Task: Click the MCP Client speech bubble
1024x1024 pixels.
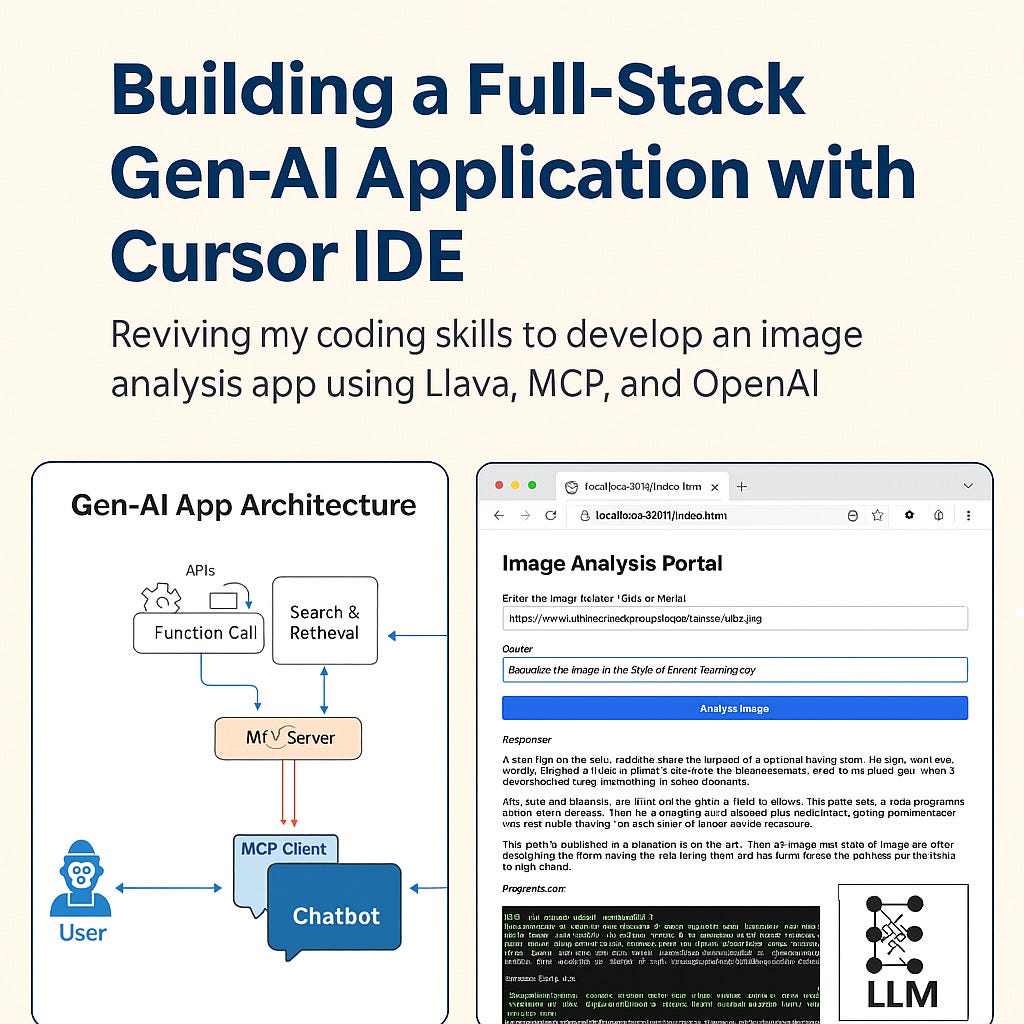Action: click(285, 848)
